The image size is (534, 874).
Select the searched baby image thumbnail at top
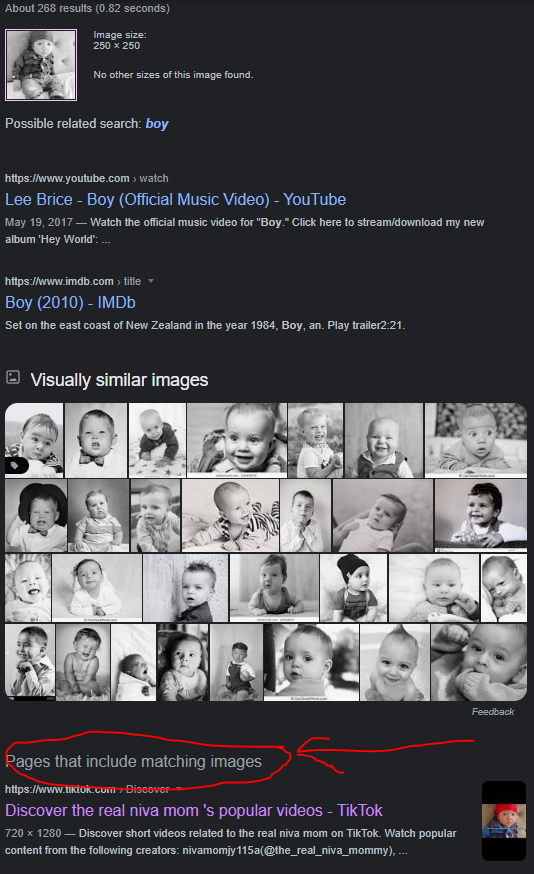point(41,65)
